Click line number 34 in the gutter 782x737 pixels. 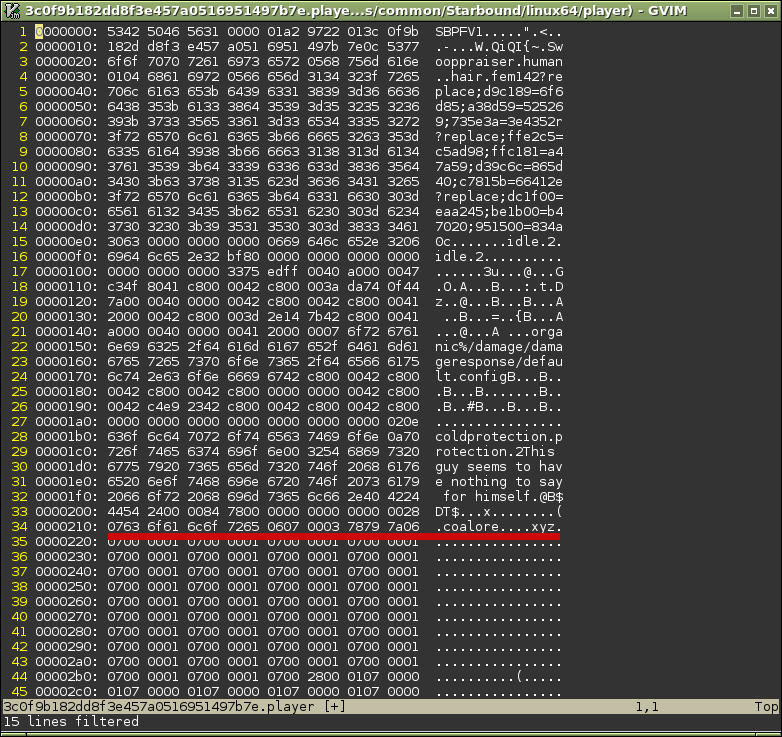[18, 527]
